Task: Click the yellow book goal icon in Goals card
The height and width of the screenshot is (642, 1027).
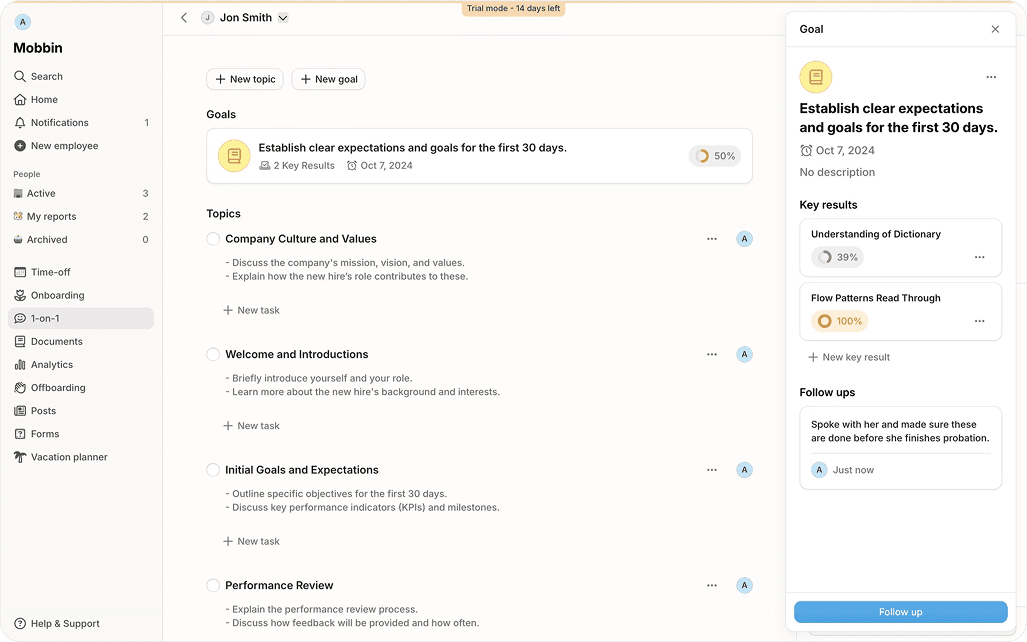Action: 234,156
